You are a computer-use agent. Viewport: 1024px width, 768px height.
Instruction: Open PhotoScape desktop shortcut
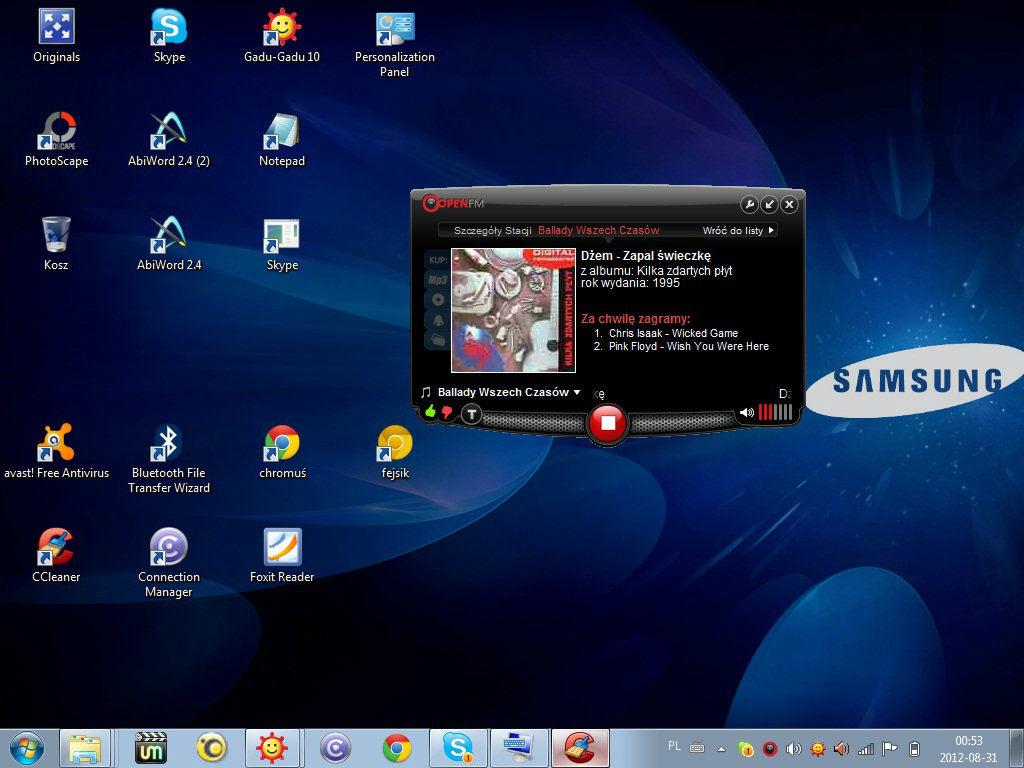pyautogui.click(x=56, y=139)
